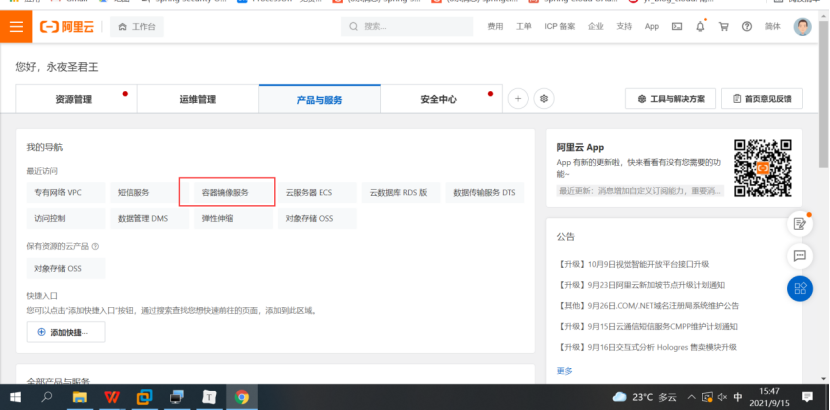The height and width of the screenshot is (410, 830).
Task: Open 对象存储 OSS in recent visits
Action: coord(317,218)
